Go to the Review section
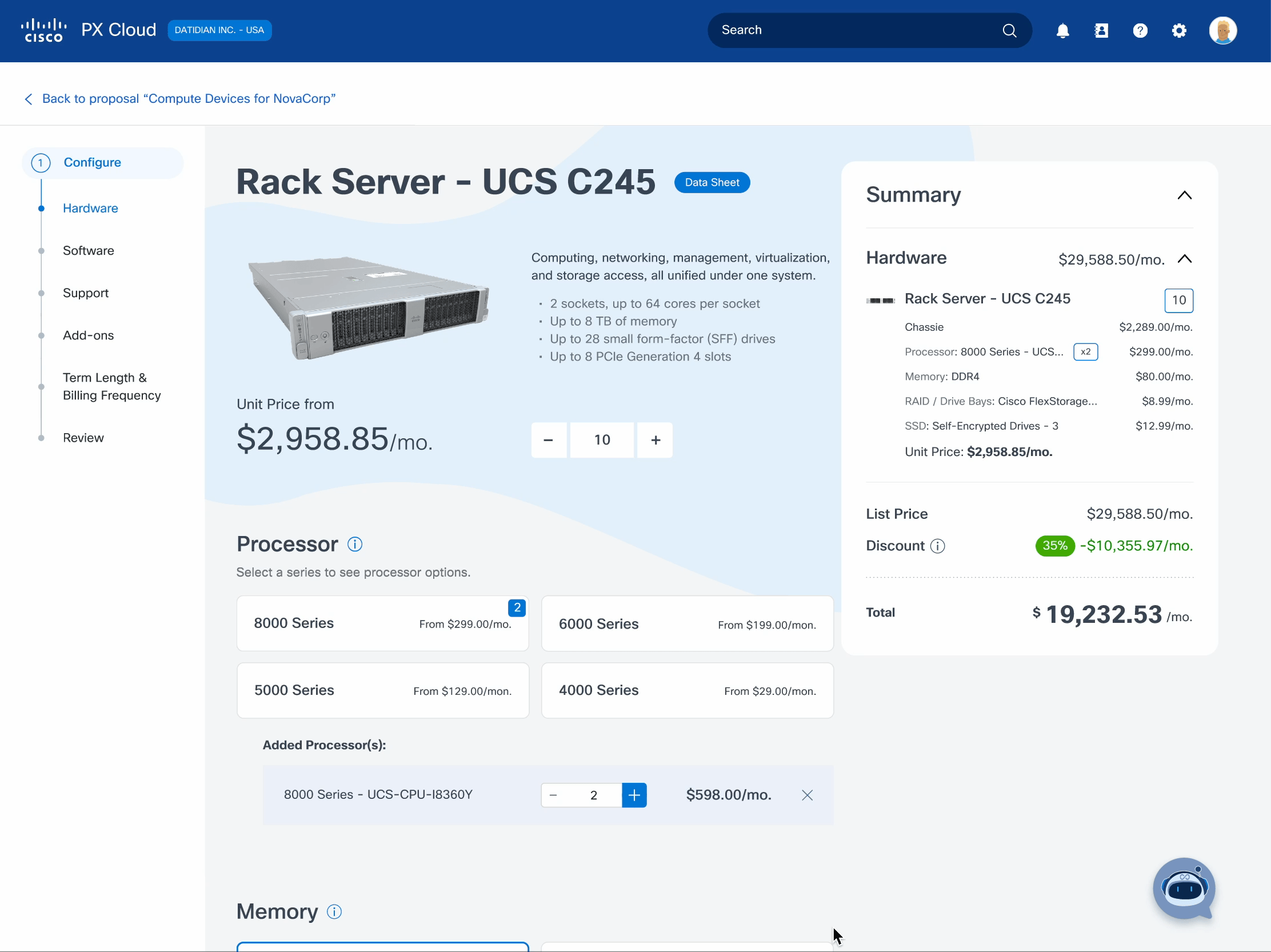Screen dimensions: 1271x952 [x=83, y=438]
